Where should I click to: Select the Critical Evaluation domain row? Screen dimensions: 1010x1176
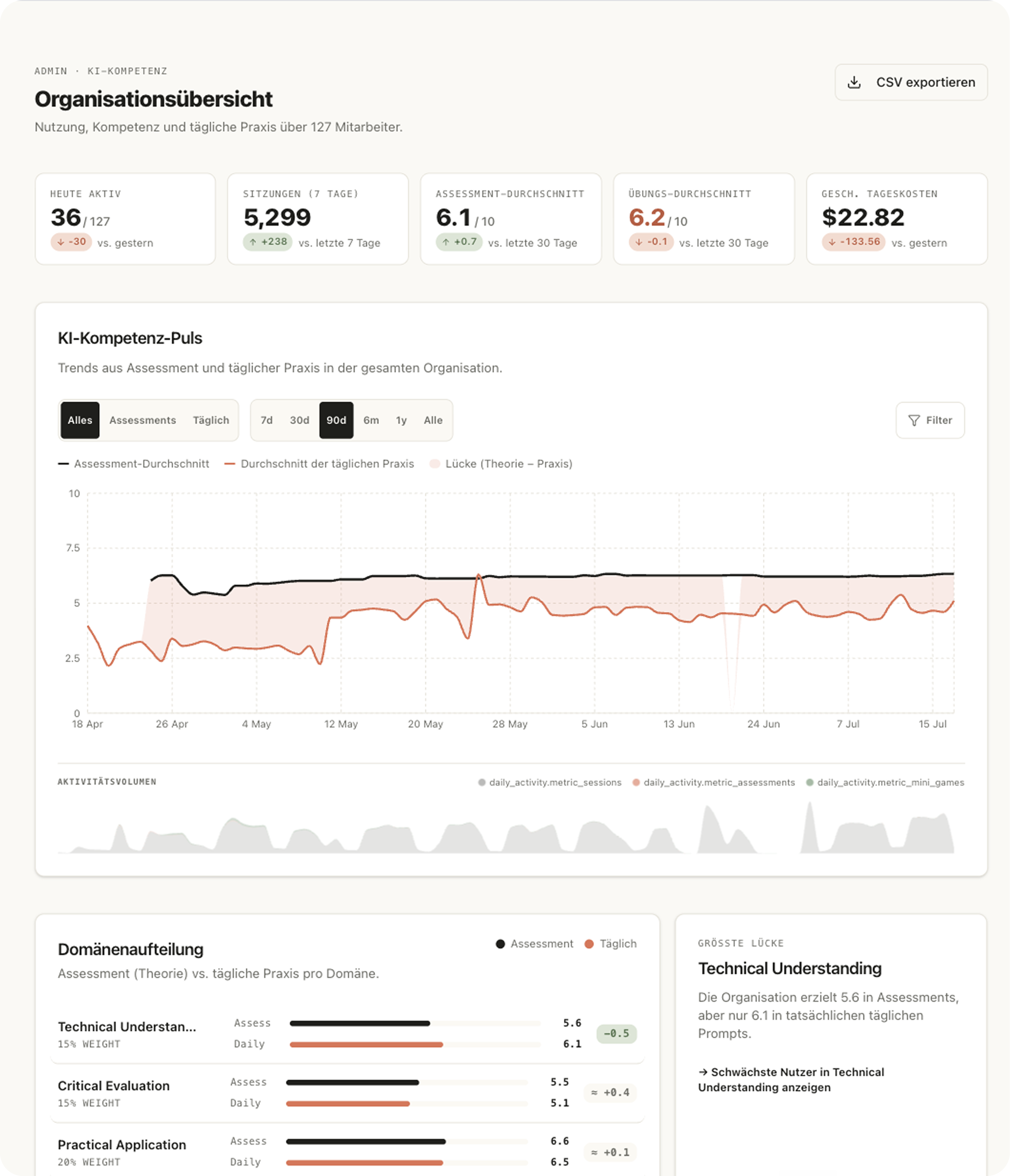coord(347,1093)
